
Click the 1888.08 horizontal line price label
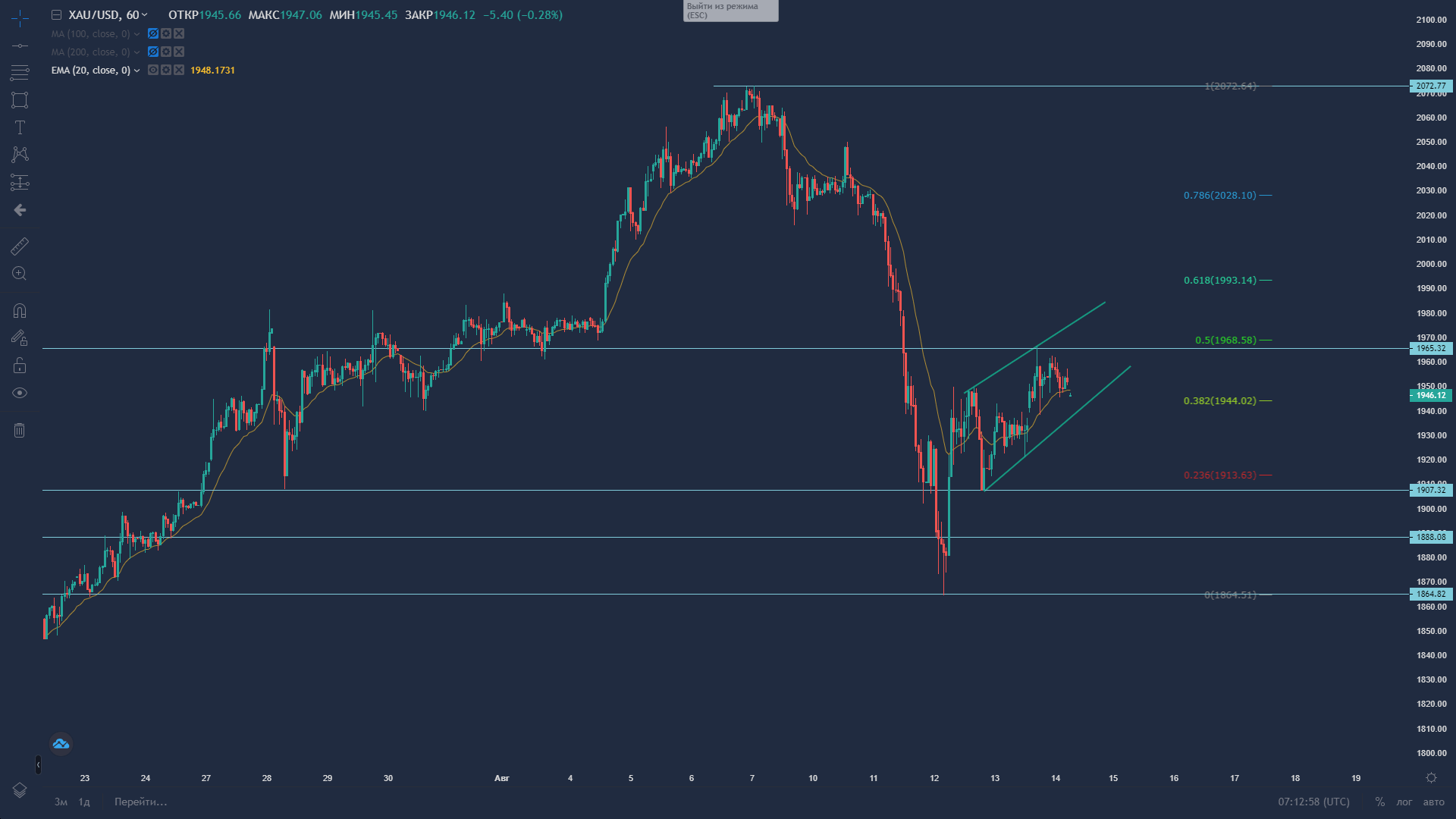1431,538
